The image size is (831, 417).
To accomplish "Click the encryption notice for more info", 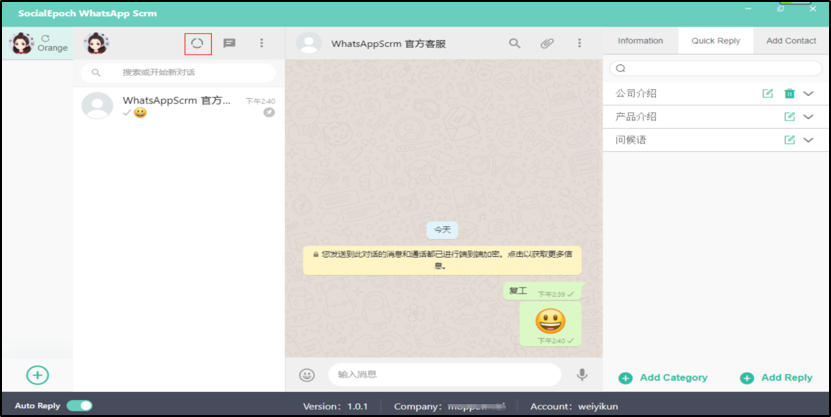I will click(442, 260).
